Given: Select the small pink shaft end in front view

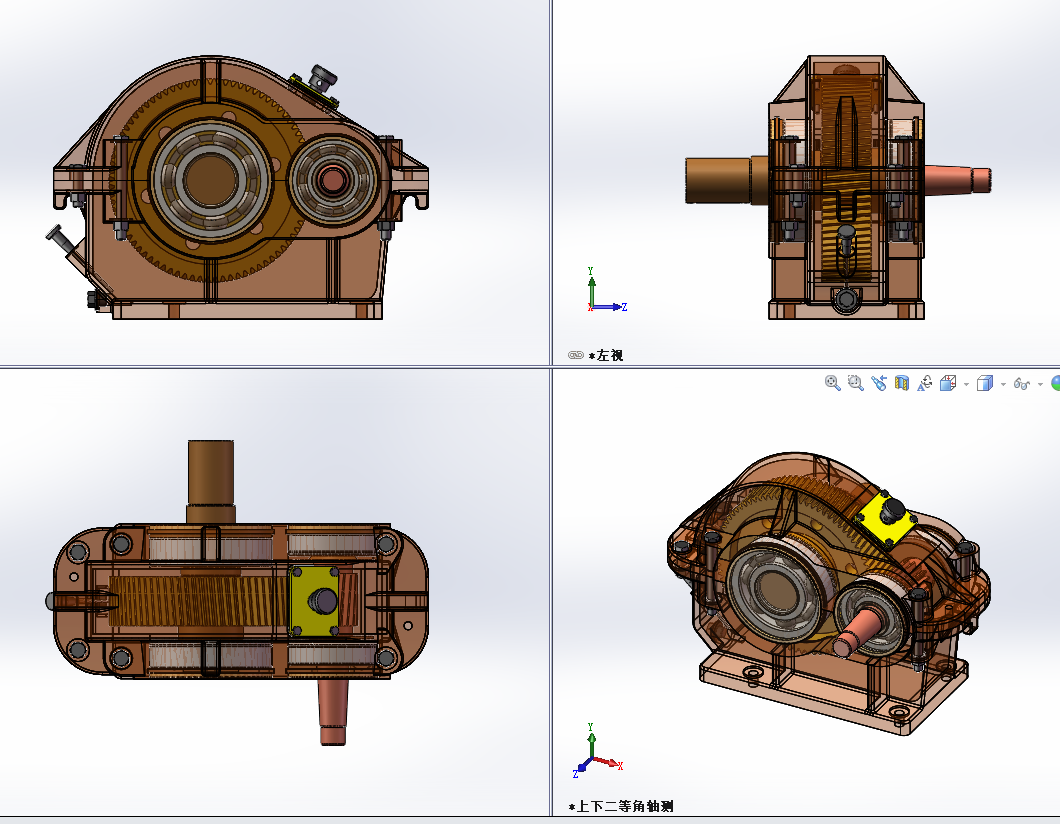Looking at the screenshot, I should click(x=332, y=180).
